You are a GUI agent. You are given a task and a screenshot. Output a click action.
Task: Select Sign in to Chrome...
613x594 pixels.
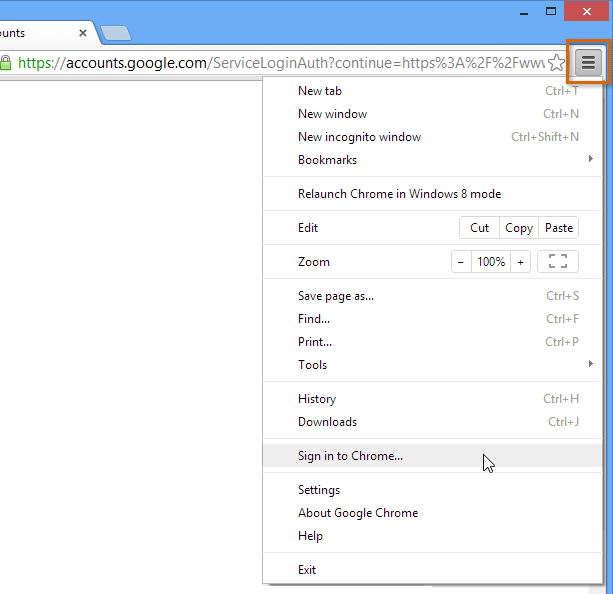432,456
